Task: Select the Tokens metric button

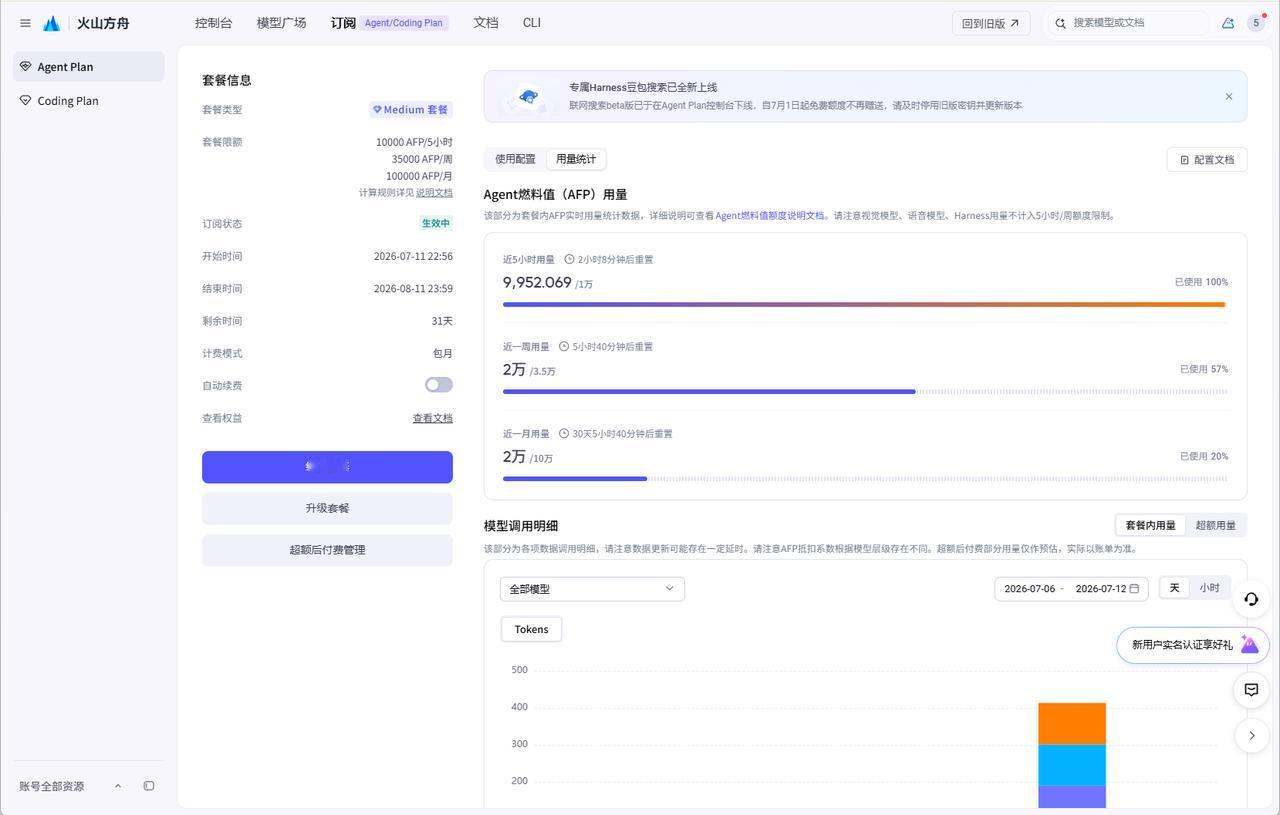Action: pyautogui.click(x=531, y=629)
